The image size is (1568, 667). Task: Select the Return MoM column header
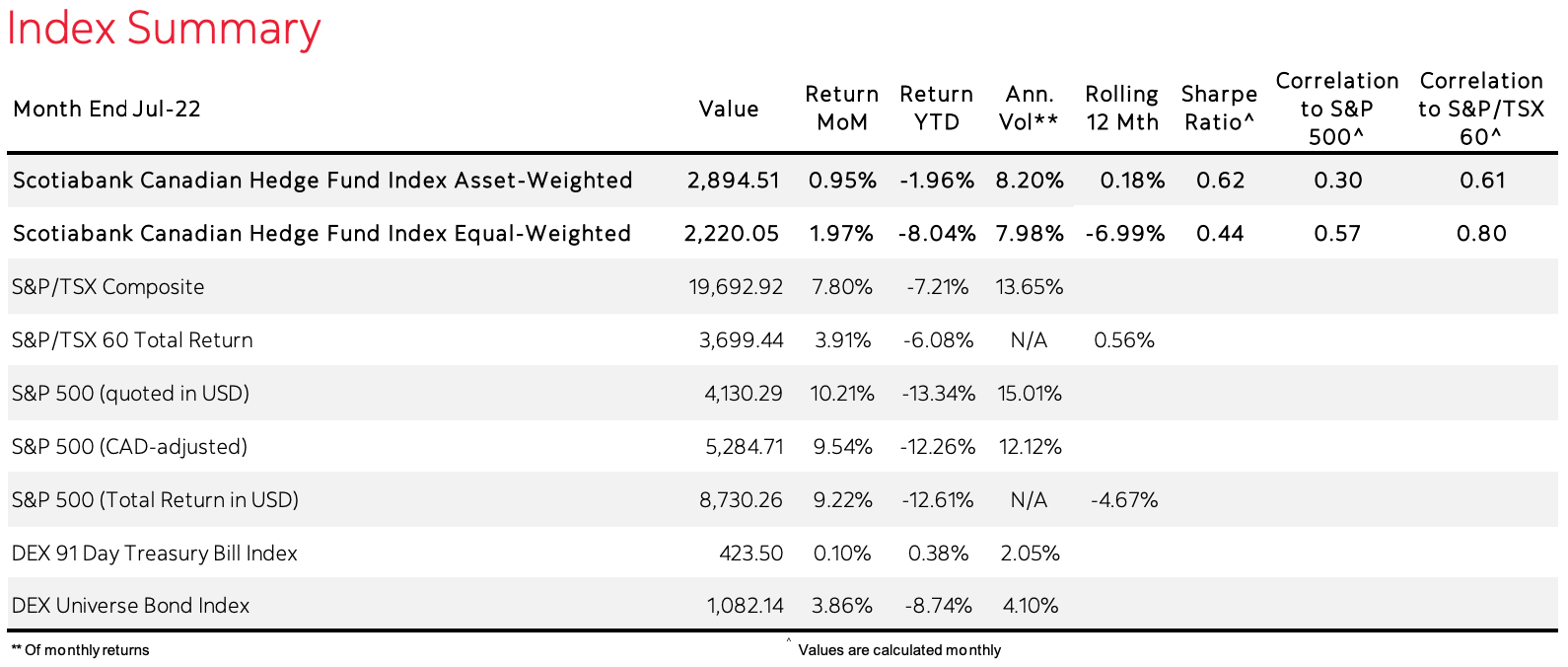[x=841, y=109]
